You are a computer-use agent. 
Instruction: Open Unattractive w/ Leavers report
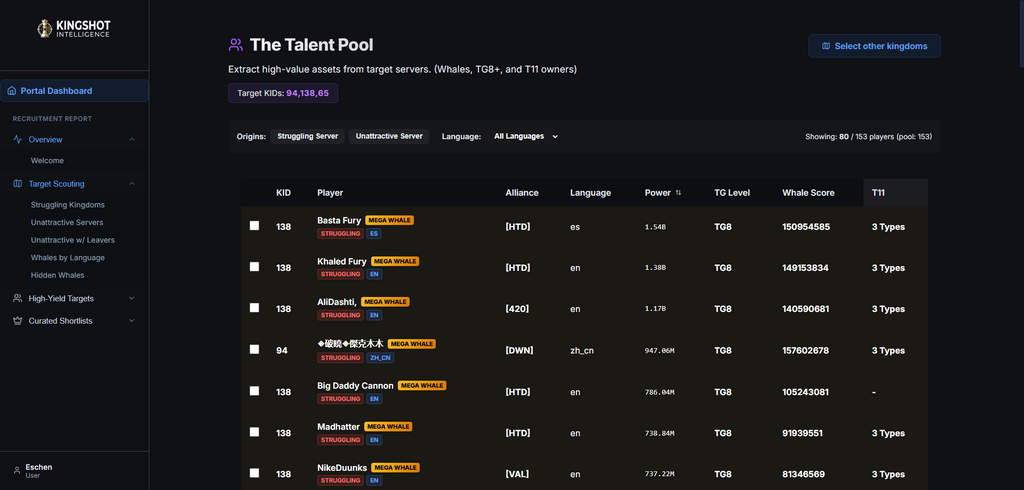(72, 240)
